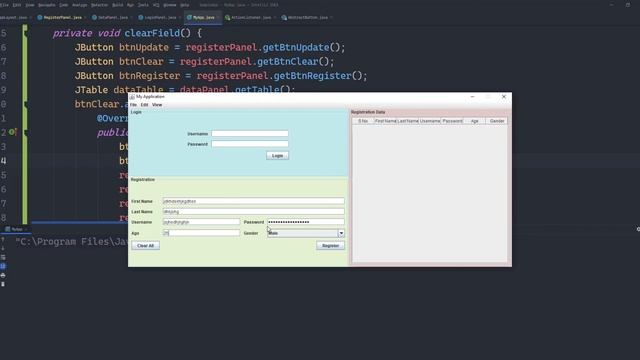Click getBtnUpdate in the code editor

click(296, 48)
